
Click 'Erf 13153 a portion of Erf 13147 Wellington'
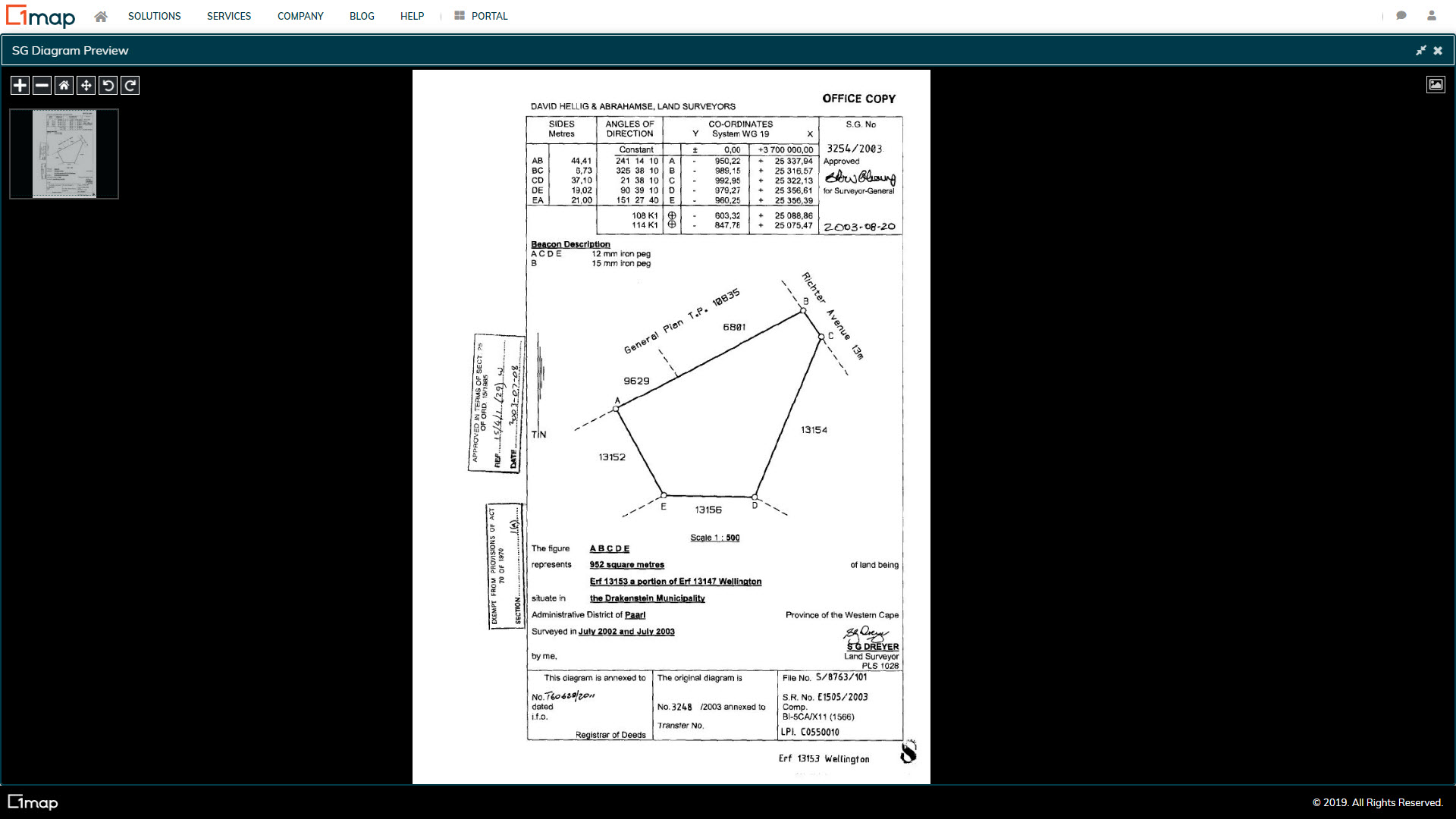pyautogui.click(x=676, y=582)
